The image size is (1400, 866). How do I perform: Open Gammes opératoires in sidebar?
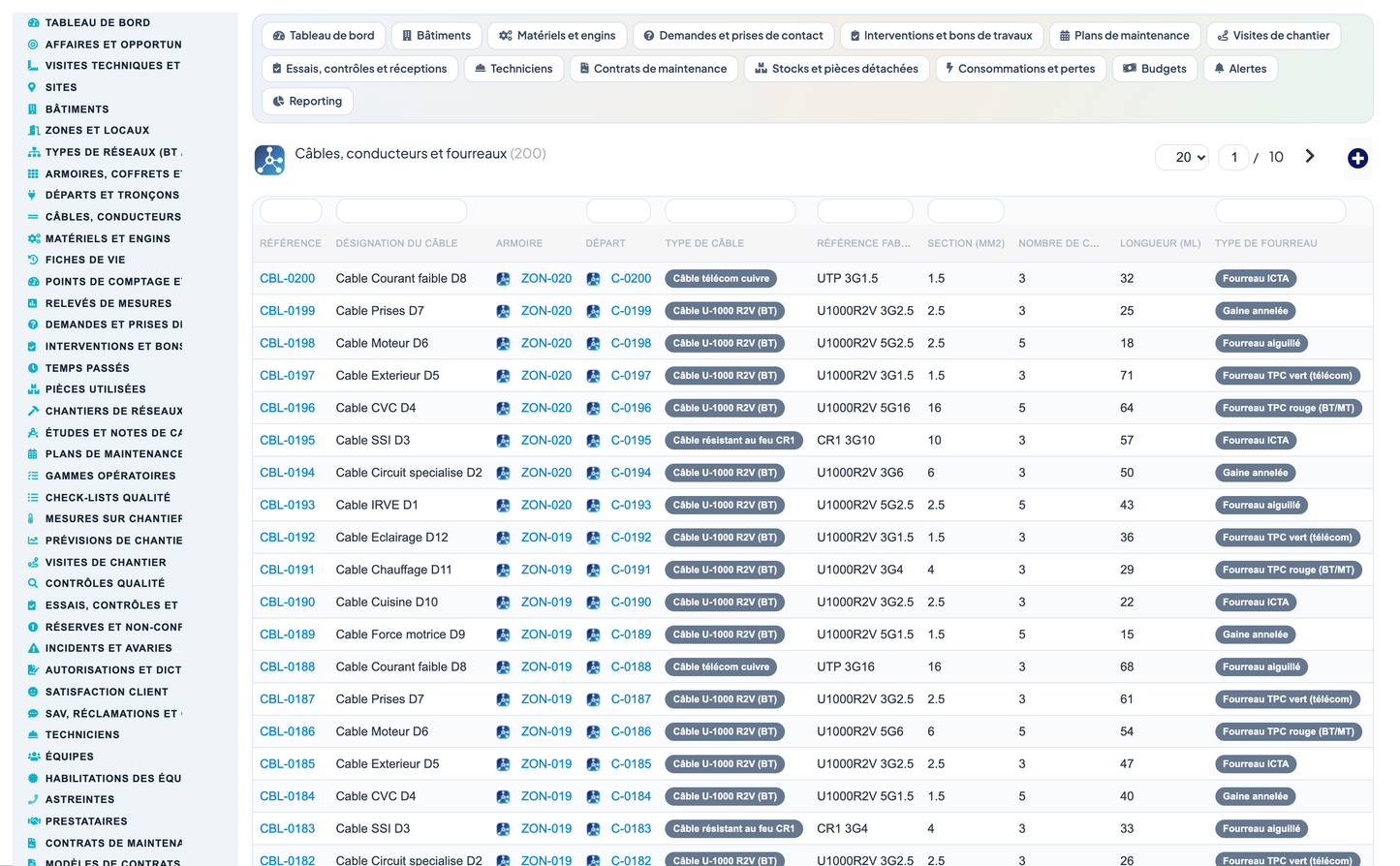tap(110, 476)
